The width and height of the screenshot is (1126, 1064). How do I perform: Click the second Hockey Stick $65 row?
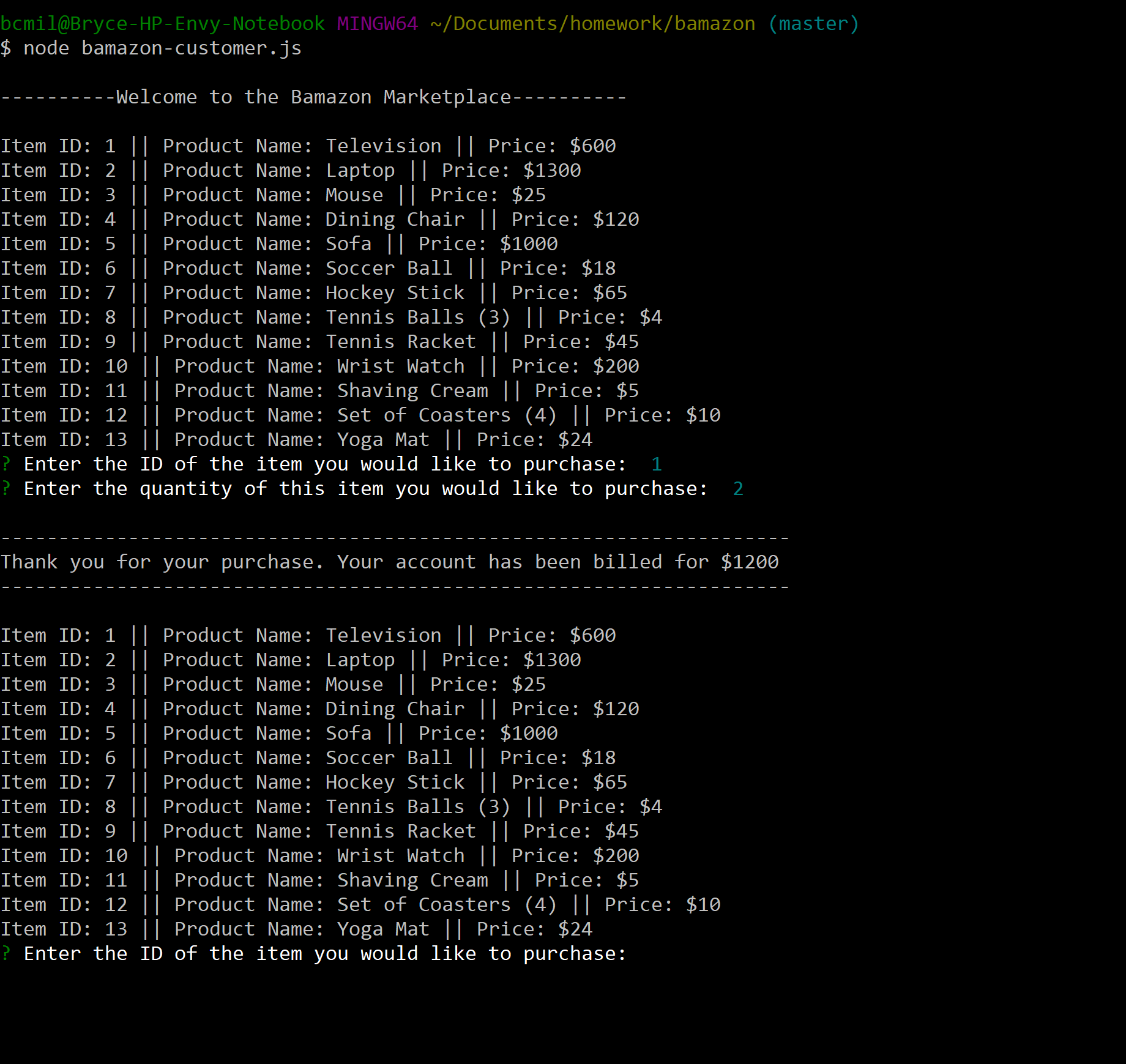(x=314, y=783)
